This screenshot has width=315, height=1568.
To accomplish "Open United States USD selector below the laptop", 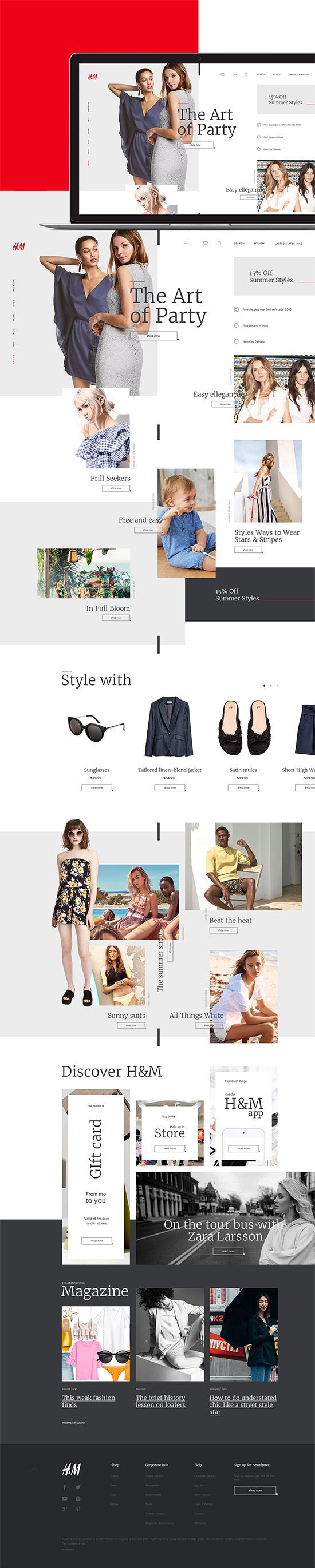I will point(289,244).
